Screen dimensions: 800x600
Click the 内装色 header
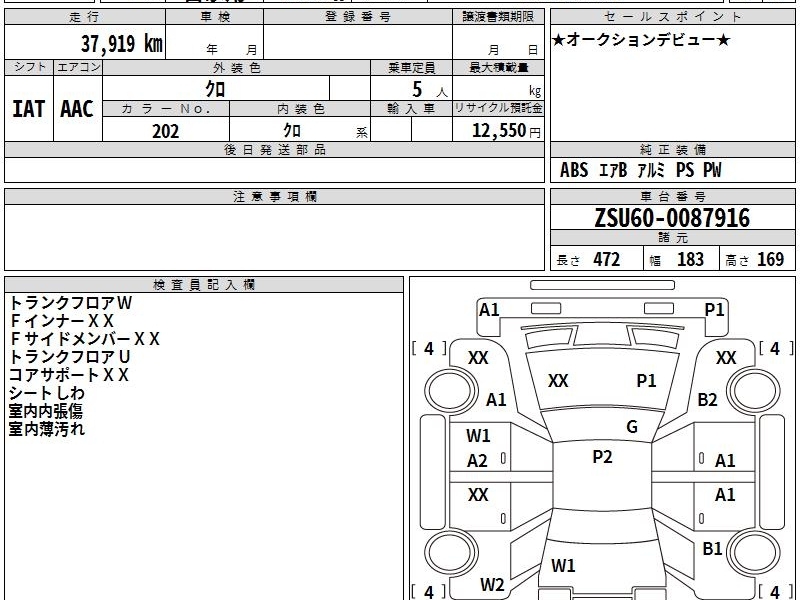click(x=300, y=109)
